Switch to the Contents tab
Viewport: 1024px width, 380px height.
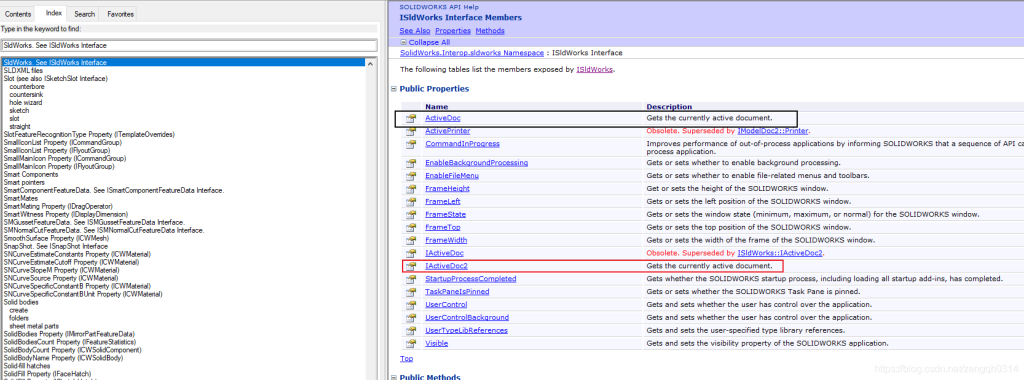(18, 14)
